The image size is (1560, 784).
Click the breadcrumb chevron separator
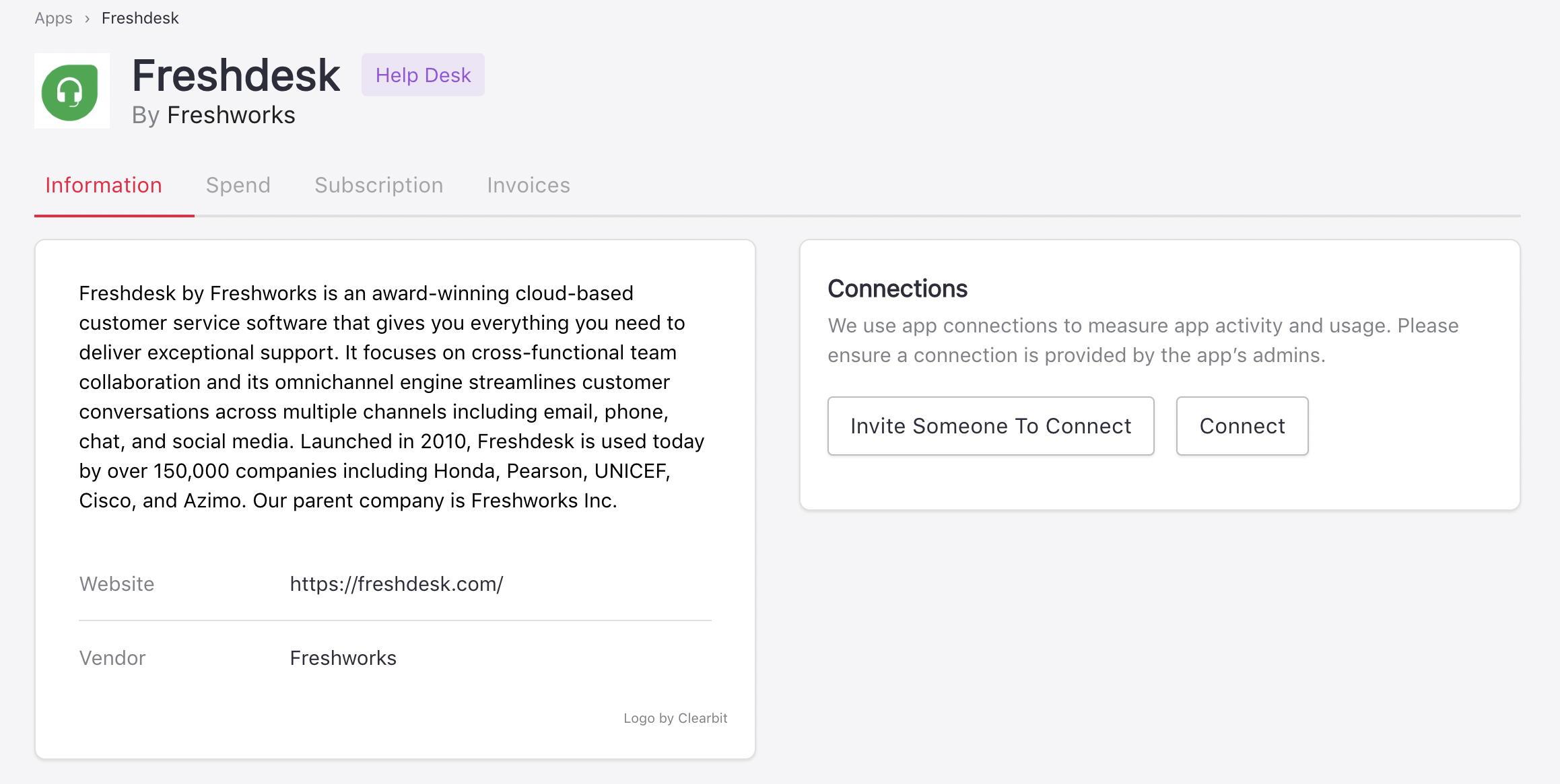pos(87,19)
